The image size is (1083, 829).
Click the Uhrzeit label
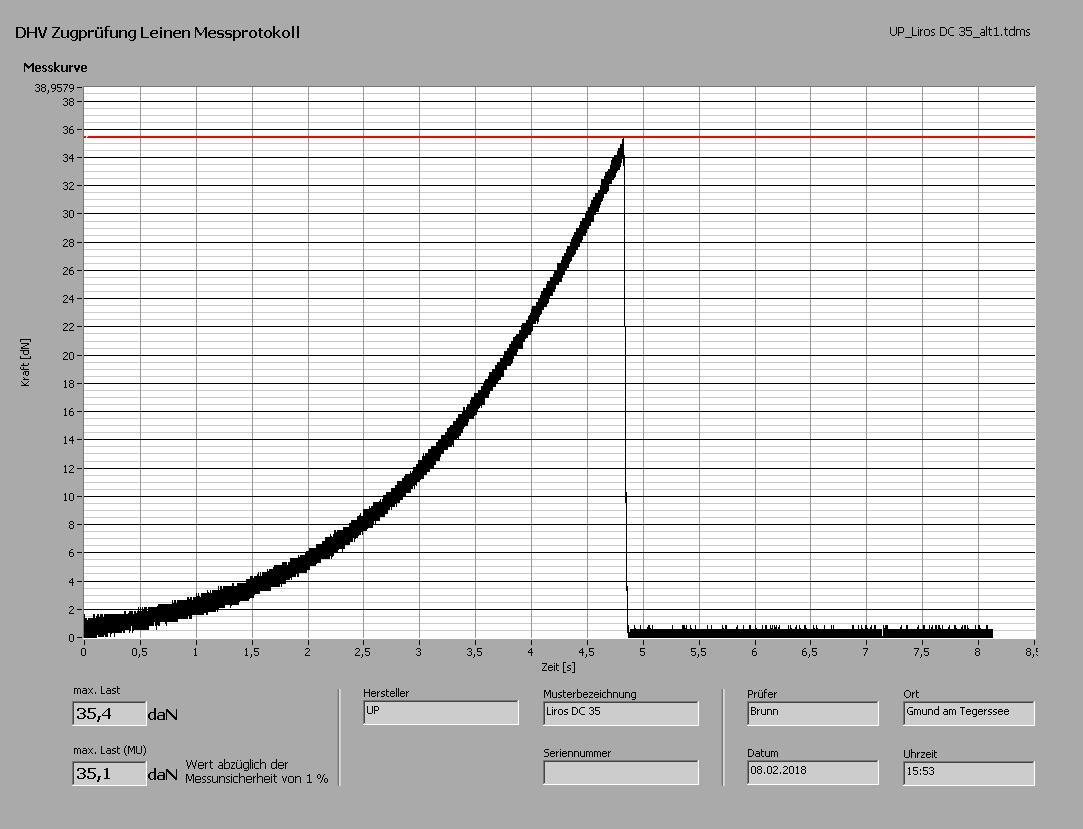[x=920, y=754]
